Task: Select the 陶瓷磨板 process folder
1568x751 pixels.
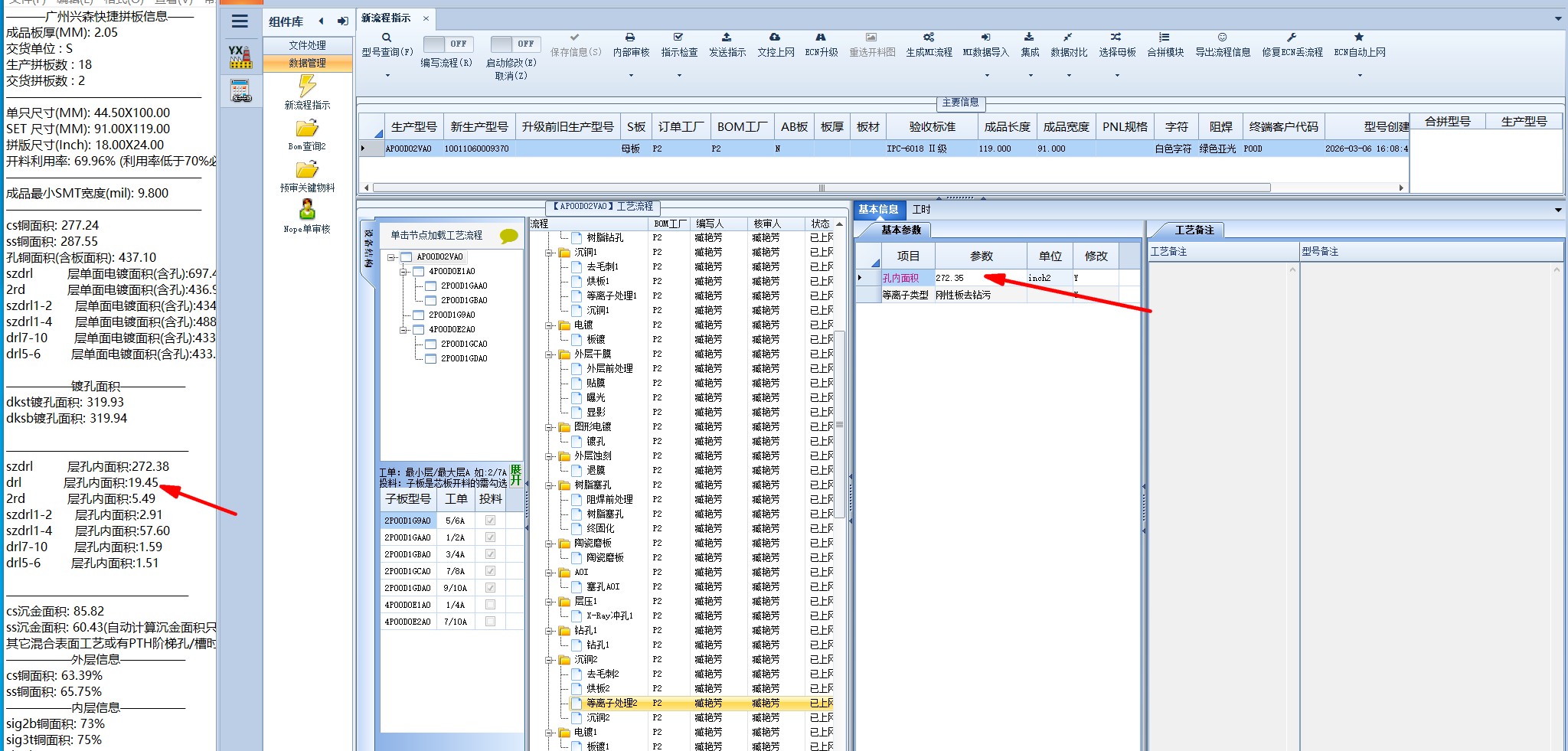Action: pyautogui.click(x=593, y=543)
